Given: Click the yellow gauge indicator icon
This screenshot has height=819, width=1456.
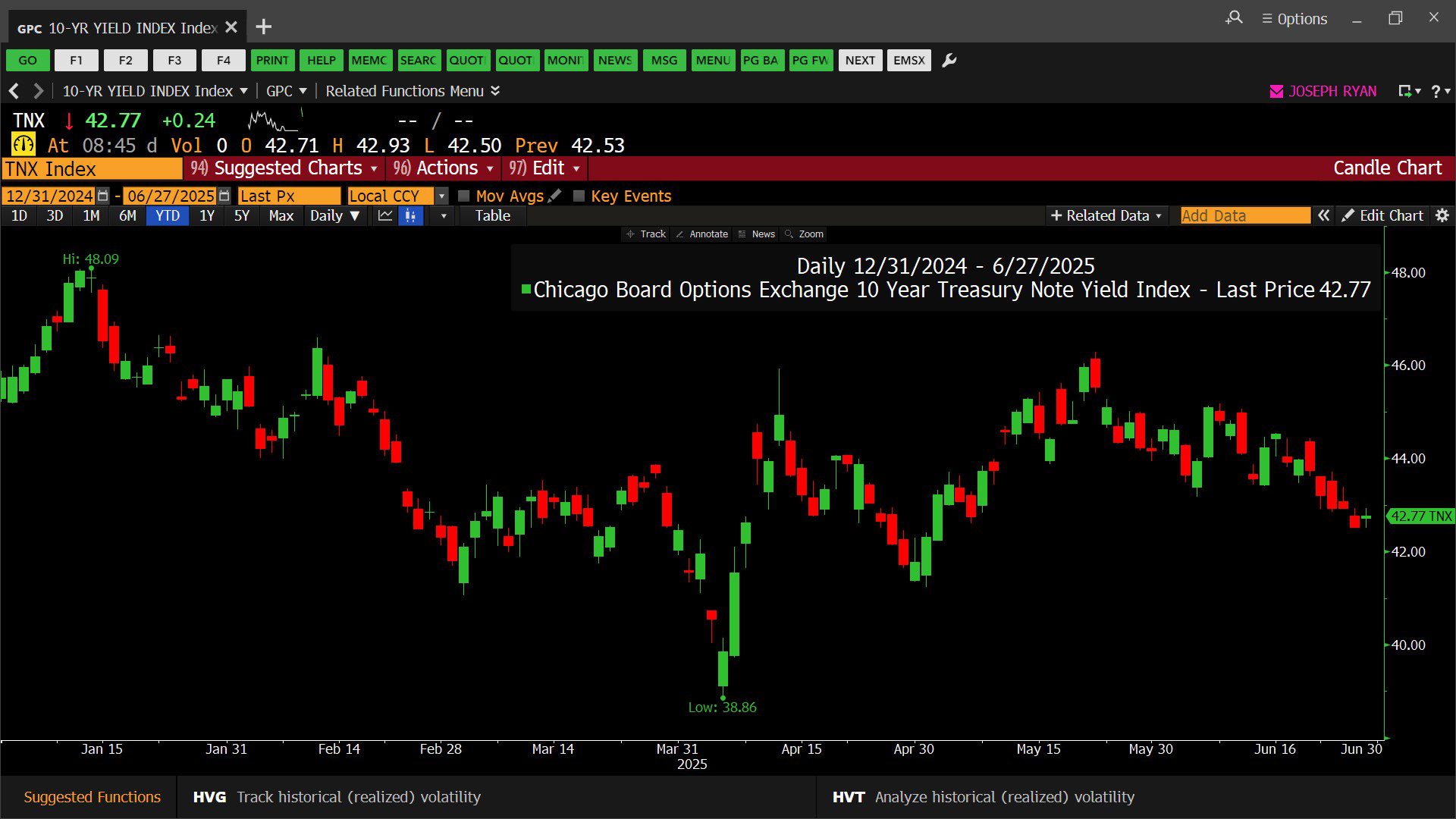Looking at the screenshot, I should pos(24,145).
